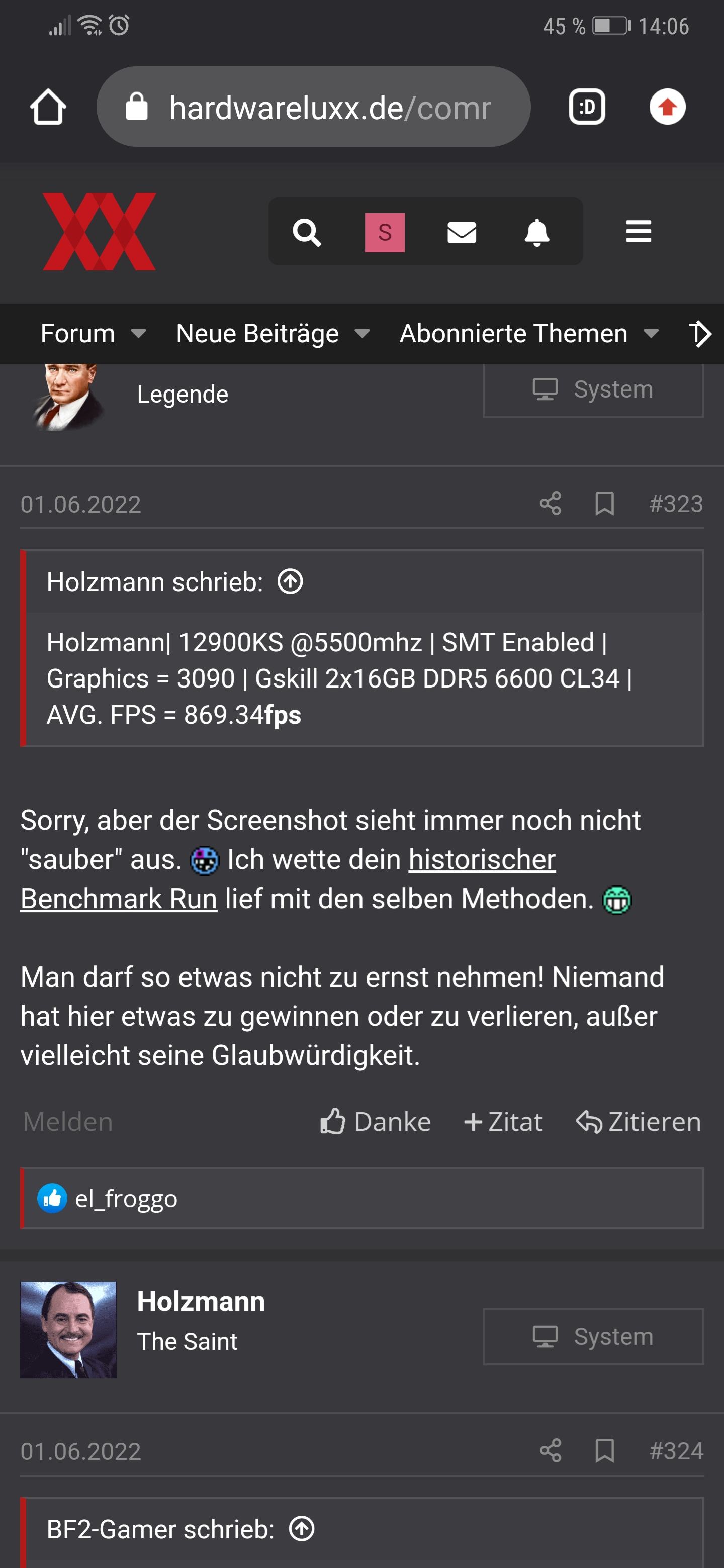The image size is (724, 1568).
Task: Share post #323 via share icon
Action: click(x=550, y=504)
